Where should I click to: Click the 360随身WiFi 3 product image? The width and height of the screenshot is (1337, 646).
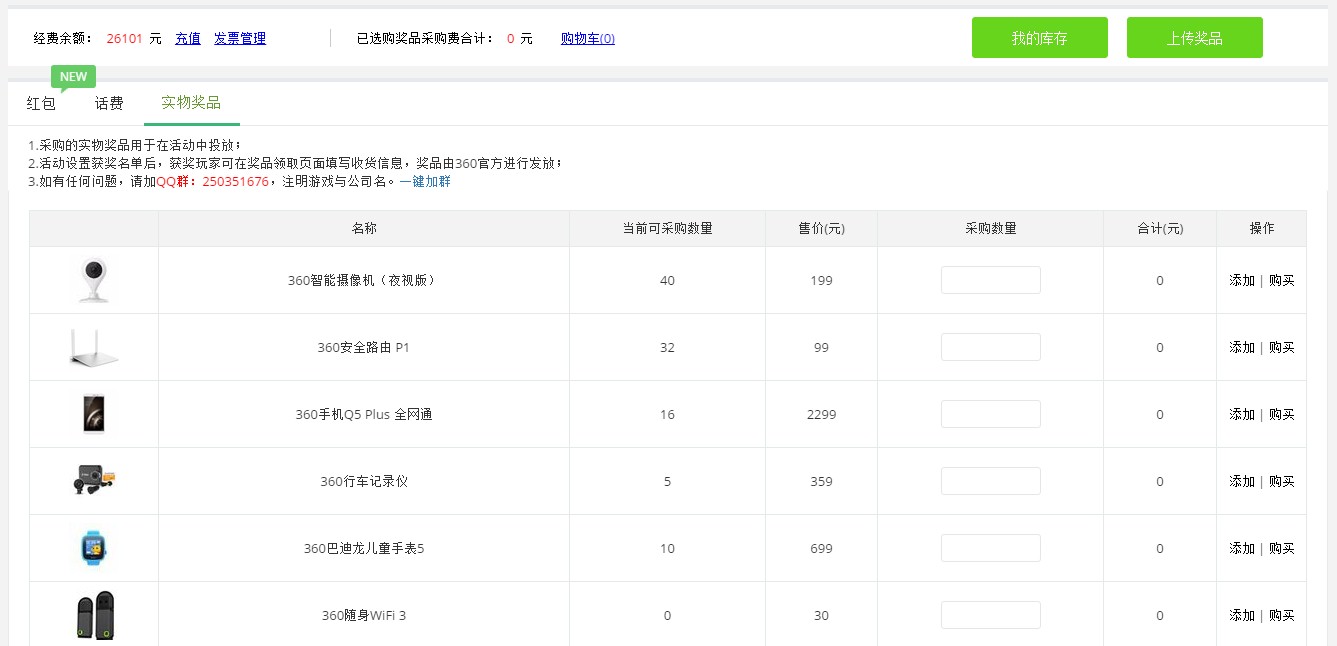point(95,615)
